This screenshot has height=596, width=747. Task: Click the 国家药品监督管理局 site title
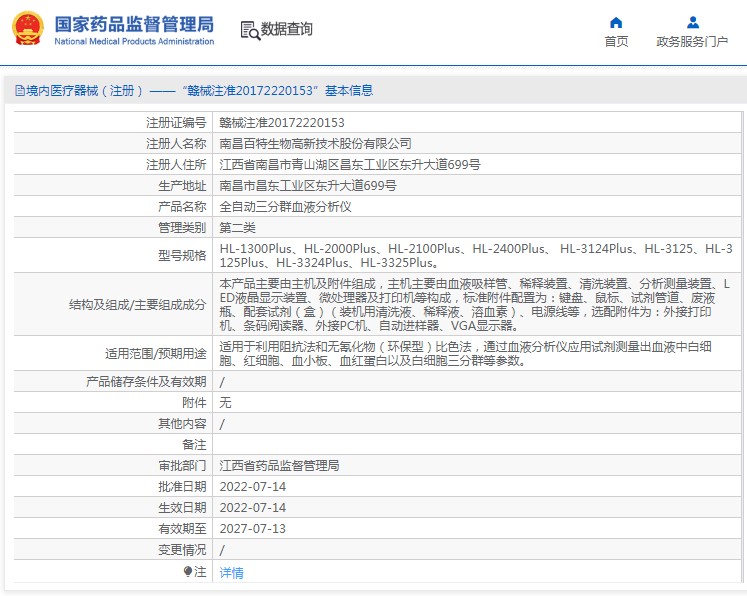coord(134,24)
